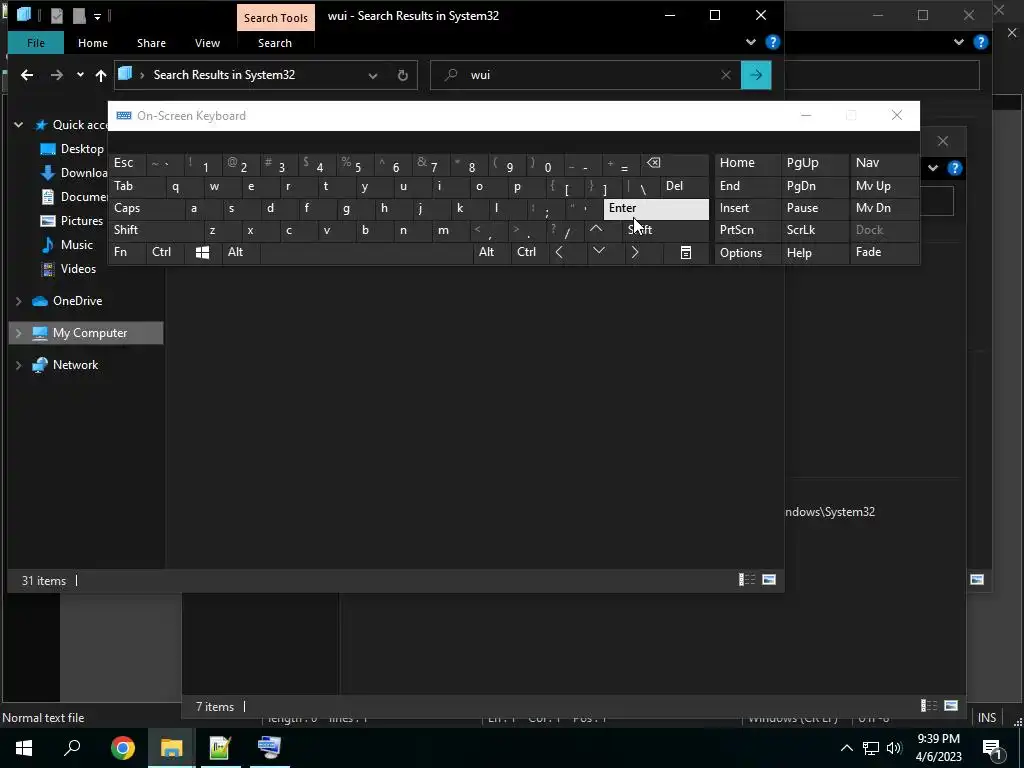Open File Explorer from the taskbar

coord(171,748)
